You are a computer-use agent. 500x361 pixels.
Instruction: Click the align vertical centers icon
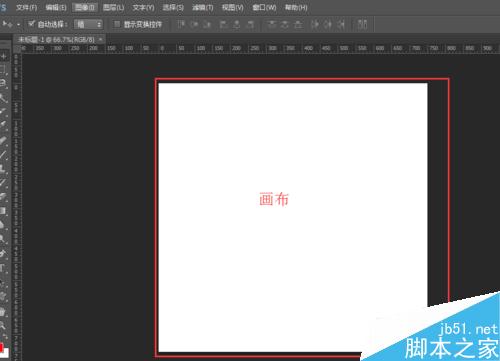point(195,24)
